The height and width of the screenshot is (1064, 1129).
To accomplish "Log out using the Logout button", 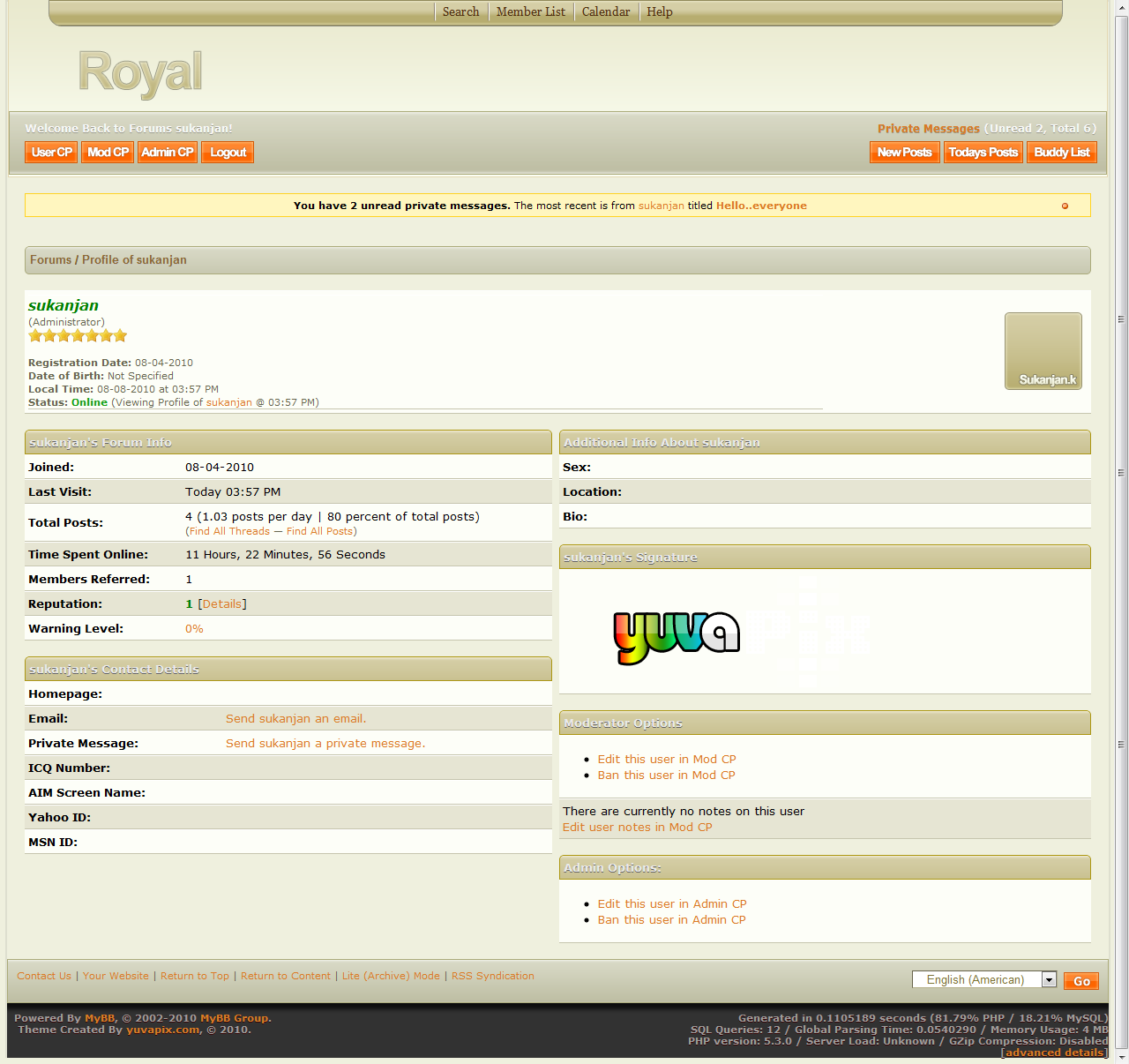I will pyautogui.click(x=228, y=153).
